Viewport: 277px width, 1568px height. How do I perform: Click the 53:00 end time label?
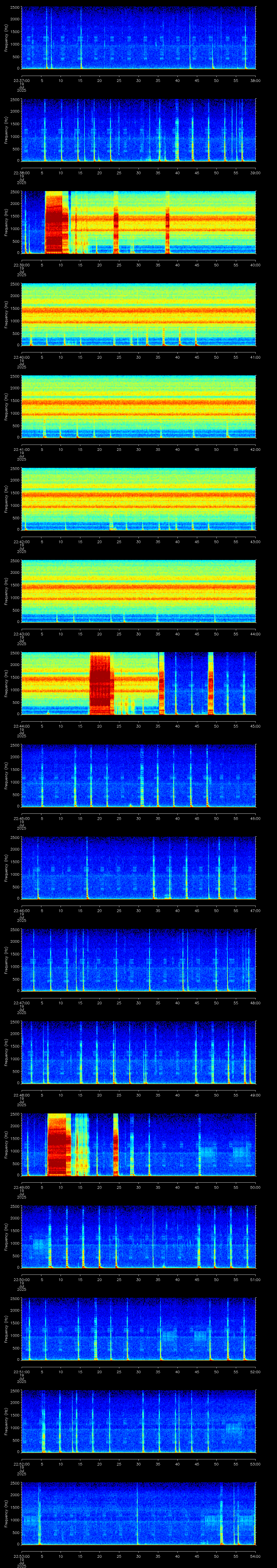click(255, 1463)
